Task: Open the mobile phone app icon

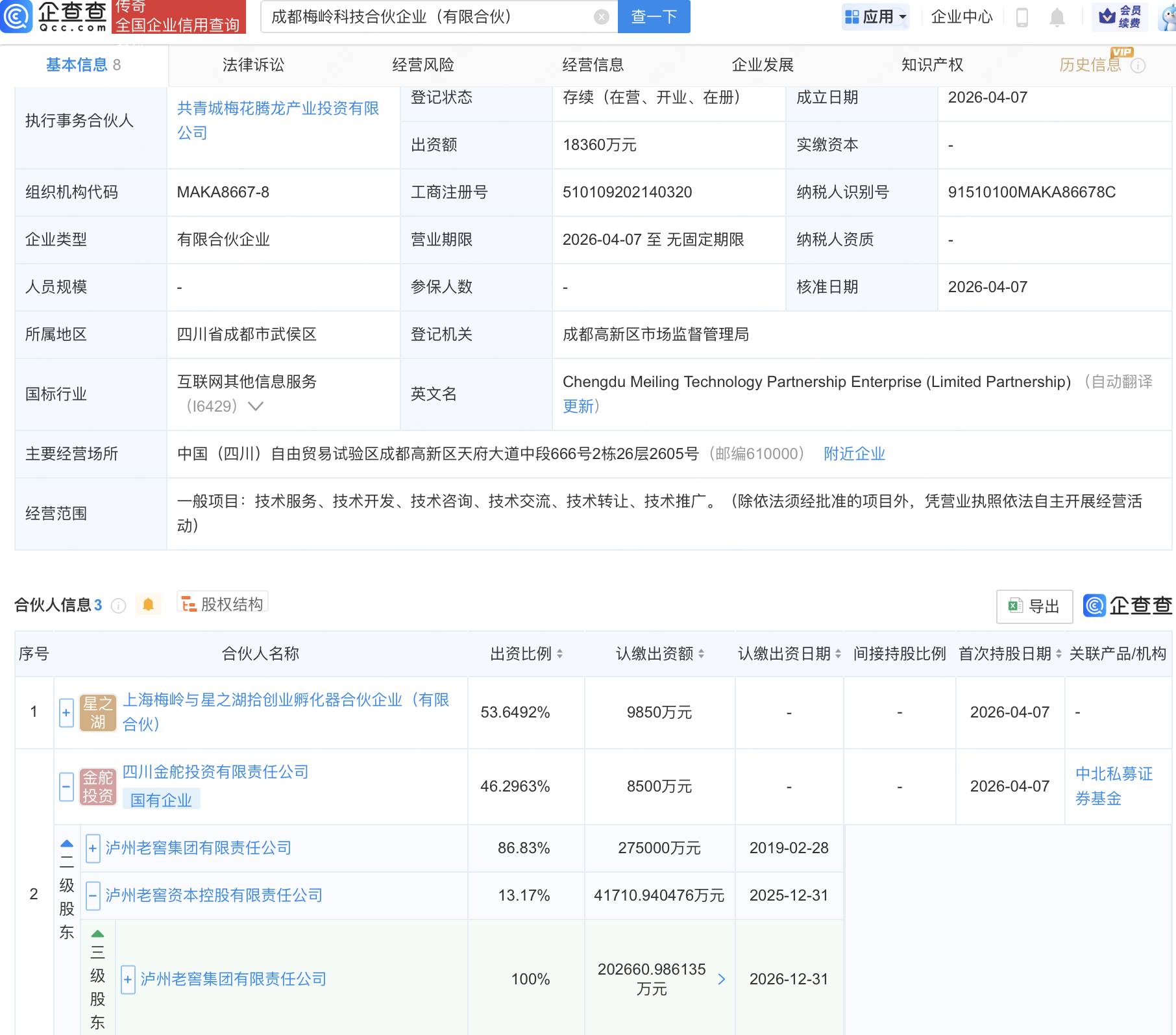Action: (x=1022, y=18)
